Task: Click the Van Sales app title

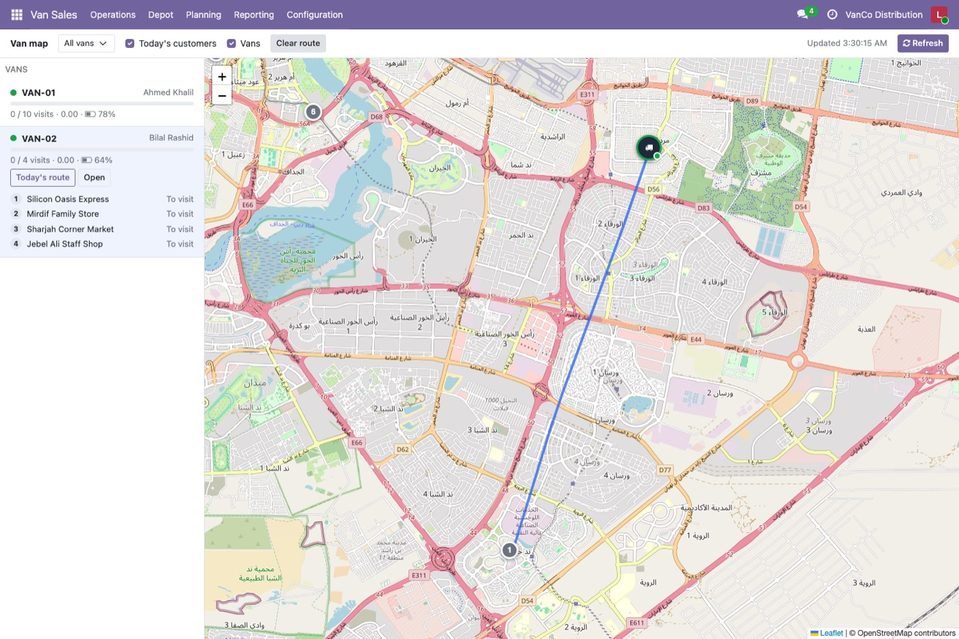Action: (54, 15)
